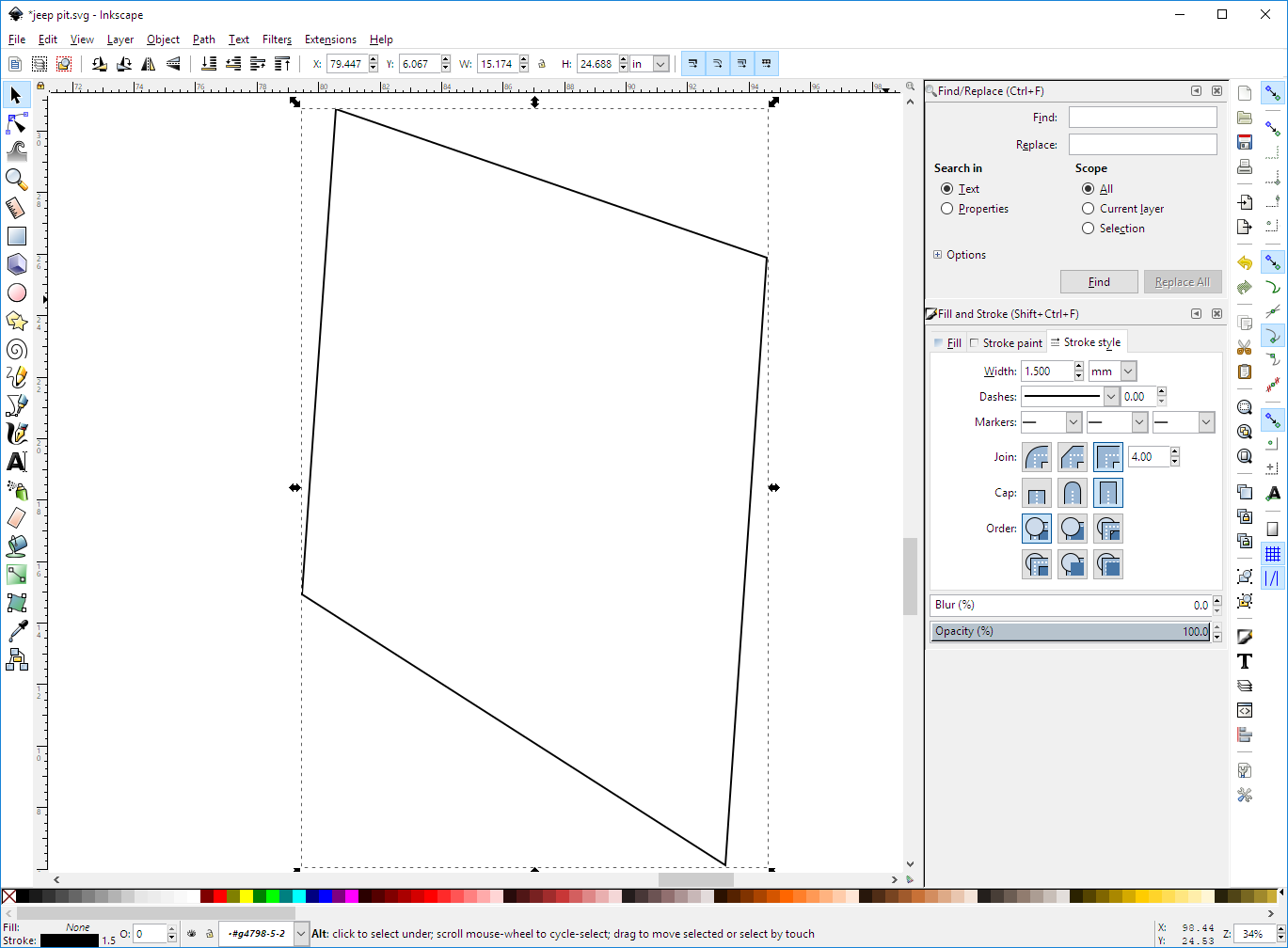Screen dimensions: 1288x948
Task: Click the Find text input field
Action: [x=1142, y=118]
